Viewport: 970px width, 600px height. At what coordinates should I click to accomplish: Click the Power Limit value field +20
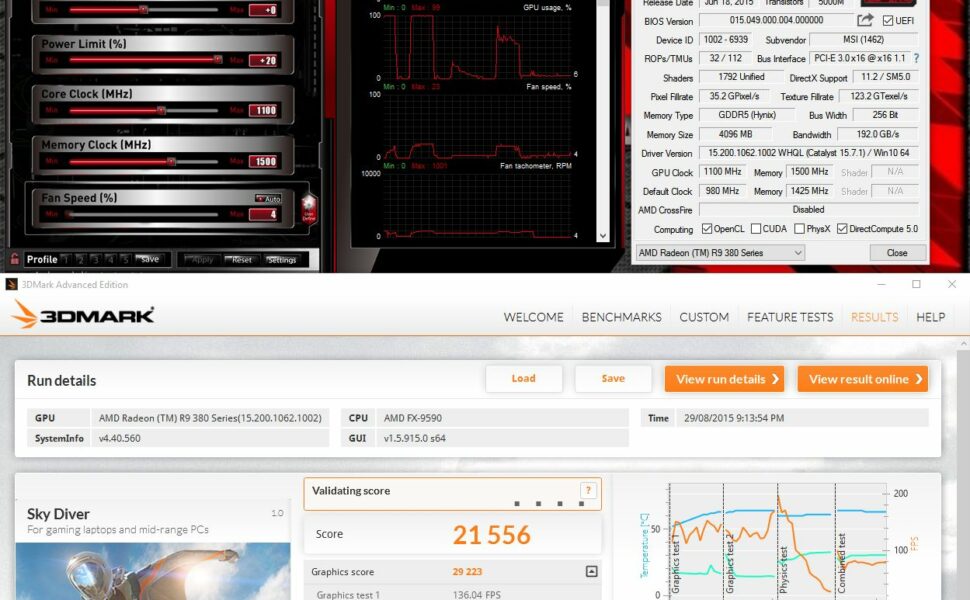pyautogui.click(x=263, y=60)
